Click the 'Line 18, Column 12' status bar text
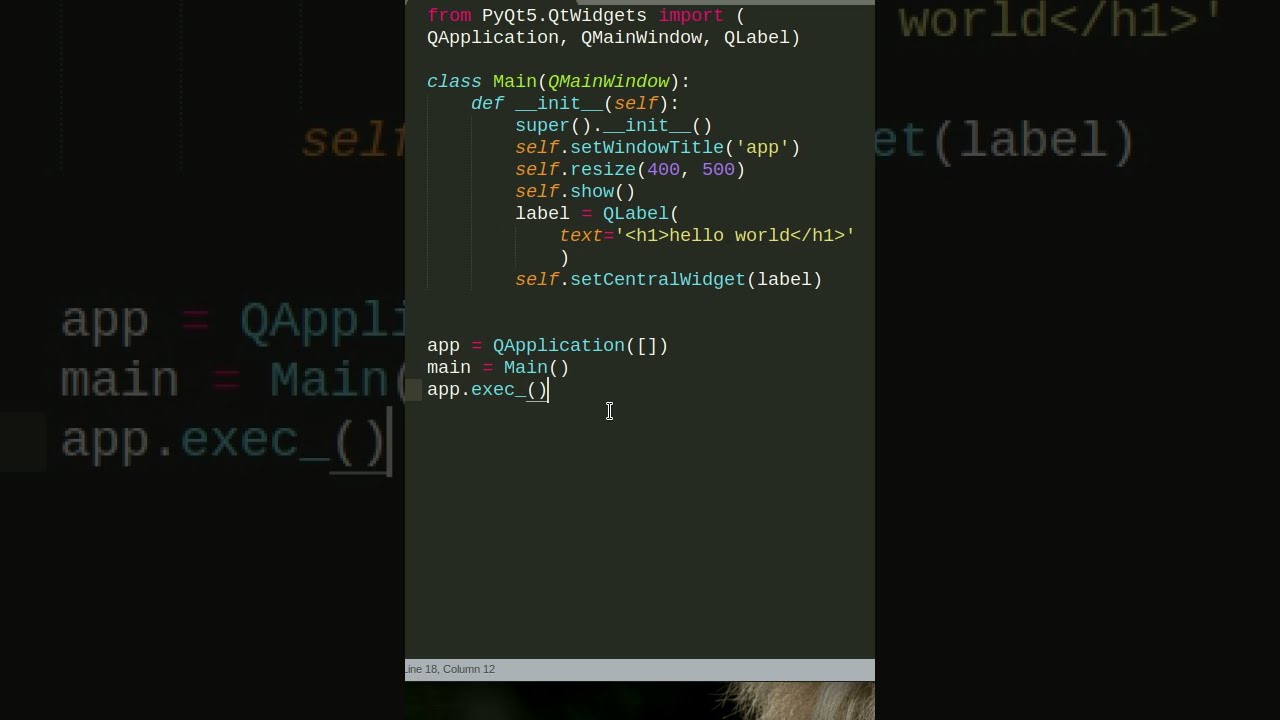This screenshot has width=1280, height=720. [450, 669]
